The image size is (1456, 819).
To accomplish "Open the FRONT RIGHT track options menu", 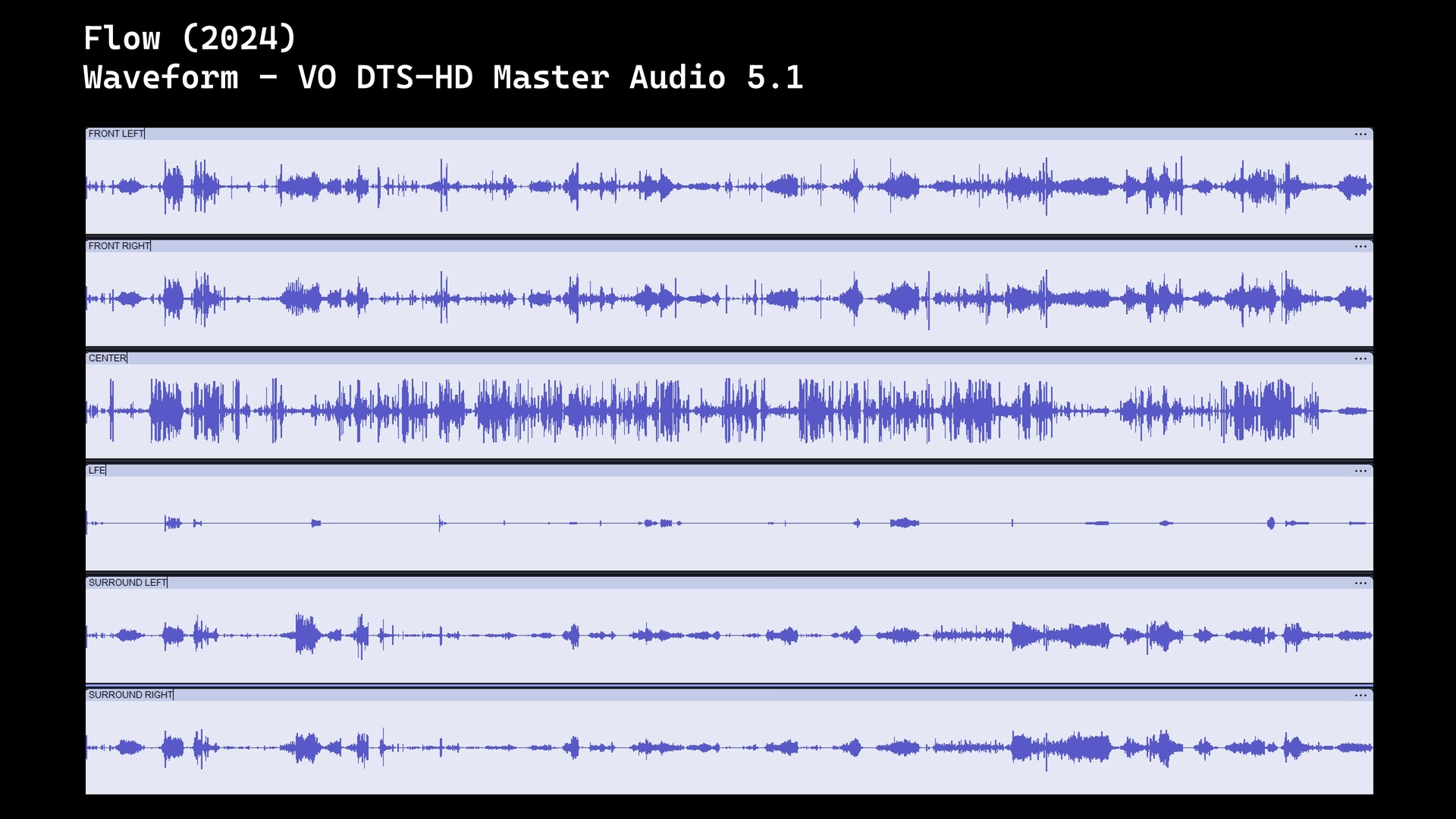I will pos(1360,246).
